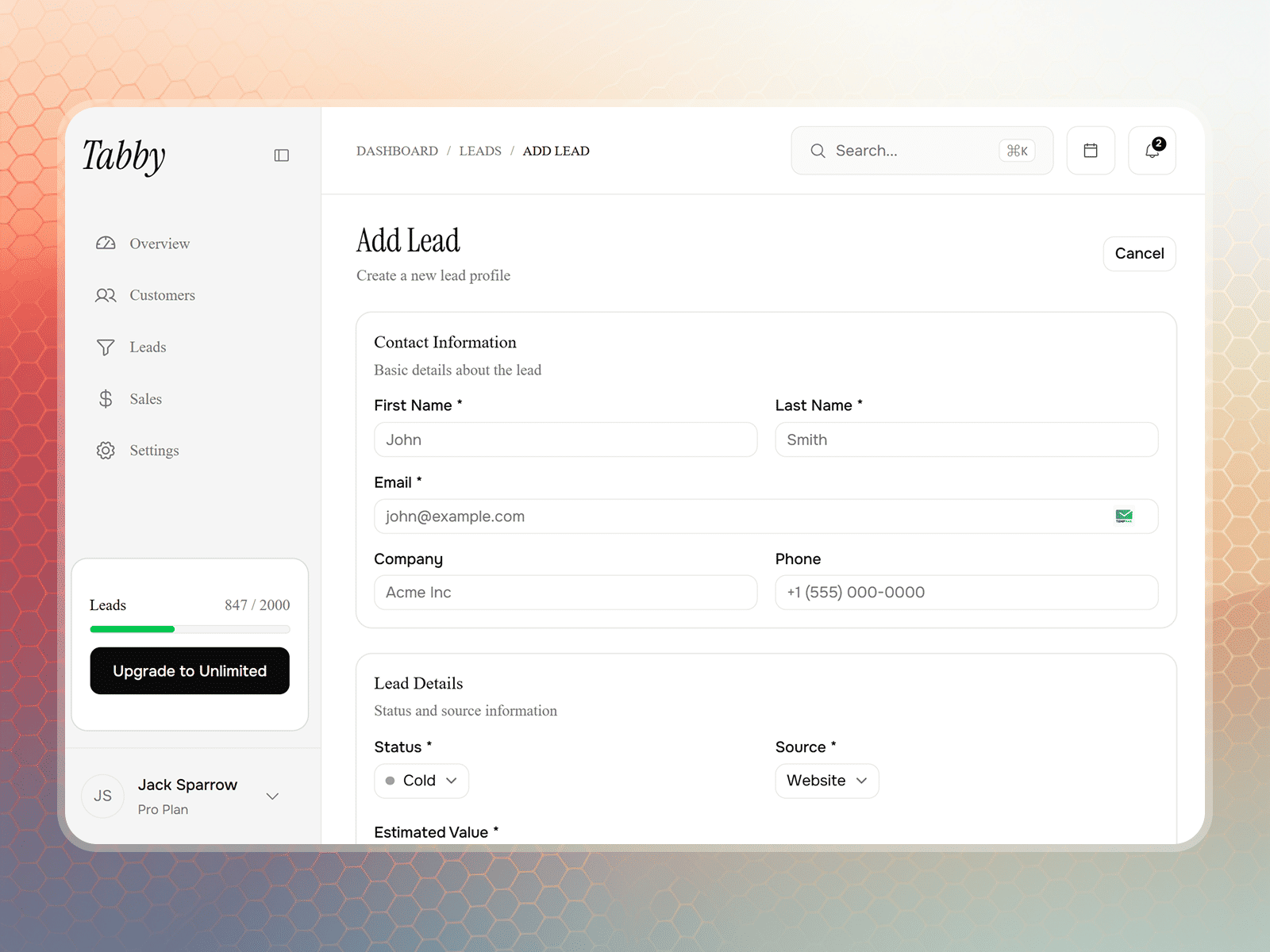Click the green mail icon in Email field
Image resolution: width=1270 pixels, height=952 pixels.
pos(1124,516)
